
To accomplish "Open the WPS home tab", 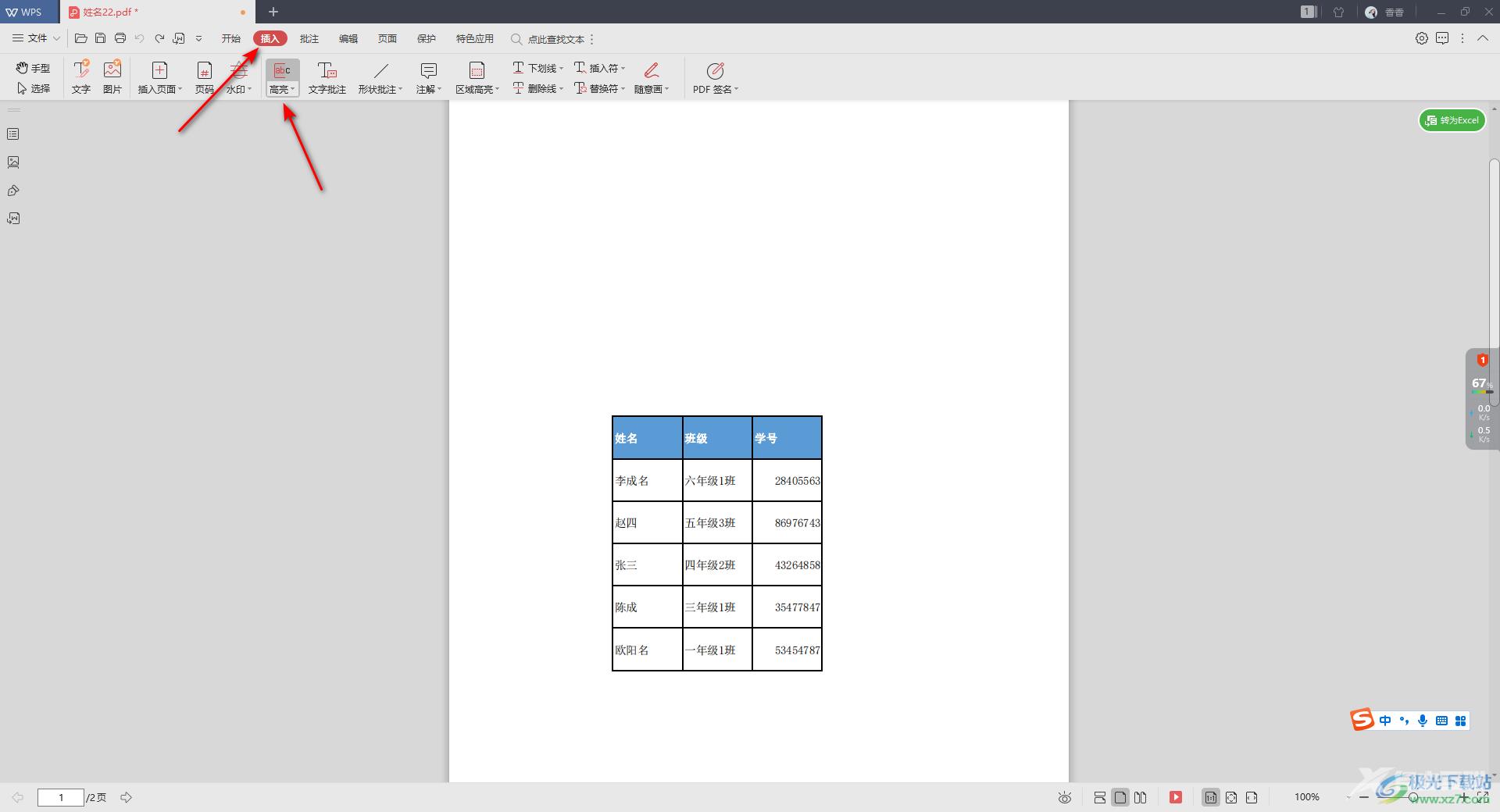I will (29, 12).
